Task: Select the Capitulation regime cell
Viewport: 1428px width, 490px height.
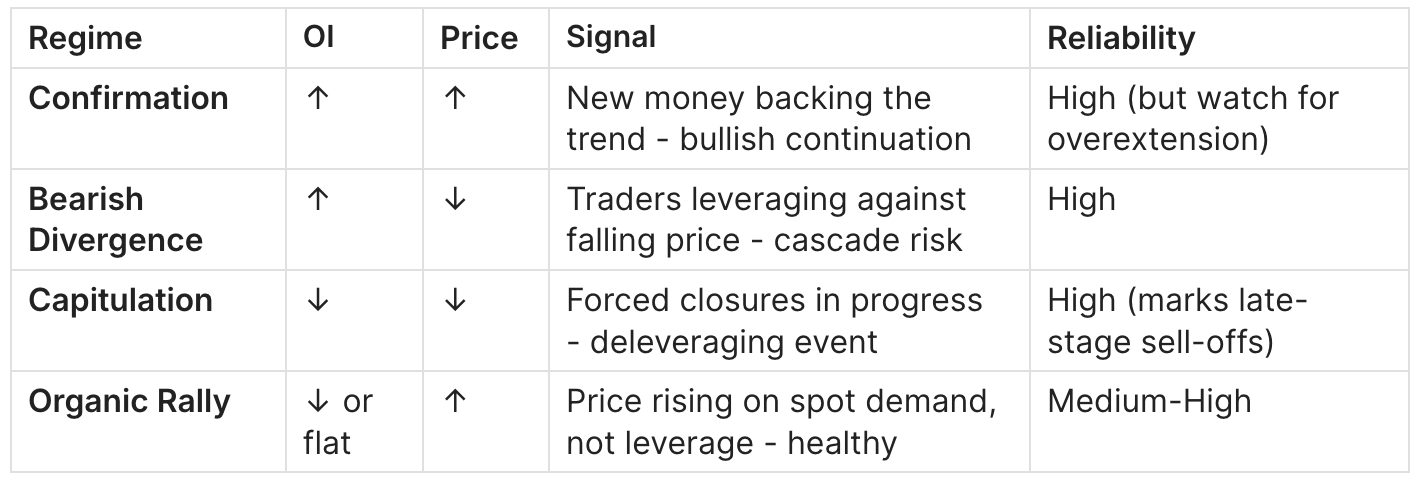Action: click(x=120, y=300)
